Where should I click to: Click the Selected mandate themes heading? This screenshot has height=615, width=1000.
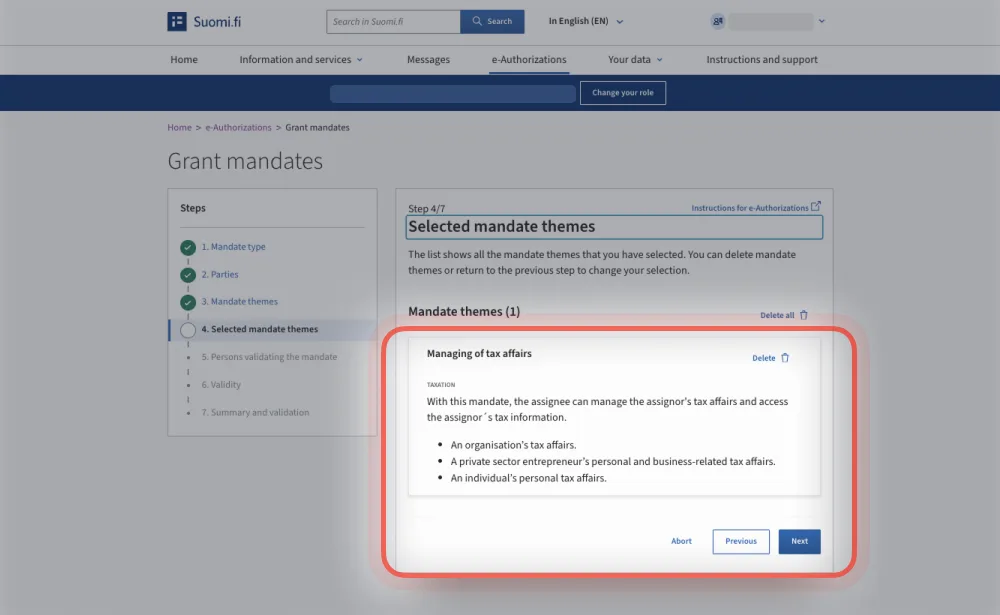click(501, 226)
